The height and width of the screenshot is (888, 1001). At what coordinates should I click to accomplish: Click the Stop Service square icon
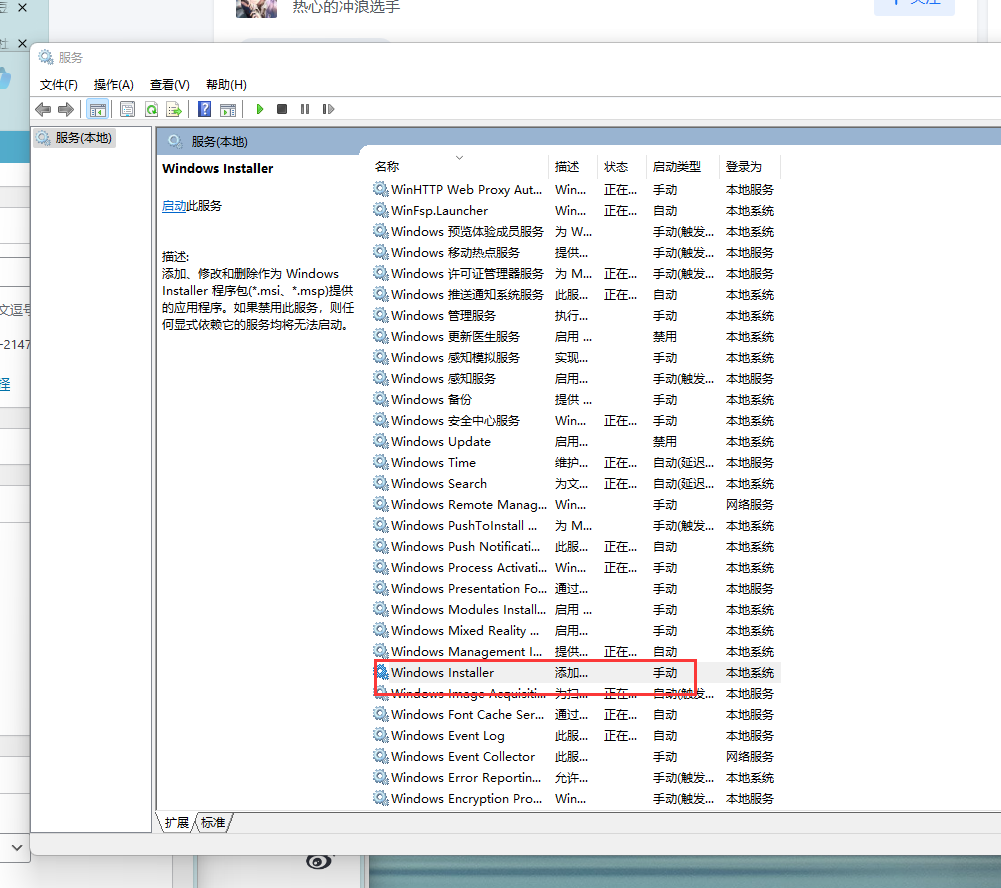(282, 109)
